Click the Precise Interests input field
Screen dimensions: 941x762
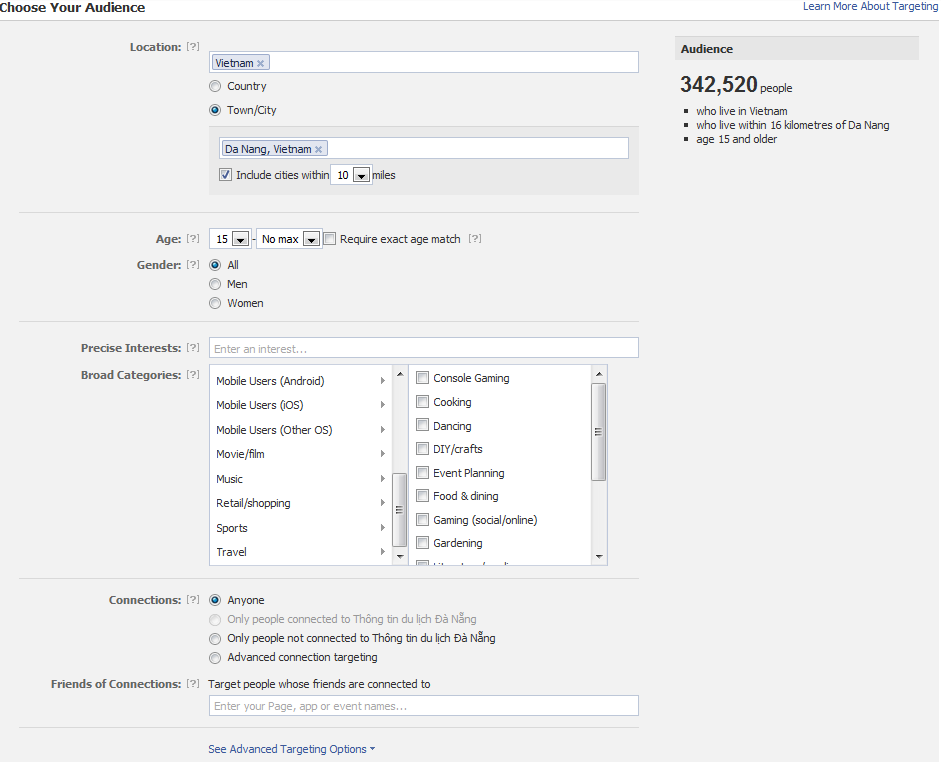[x=423, y=348]
